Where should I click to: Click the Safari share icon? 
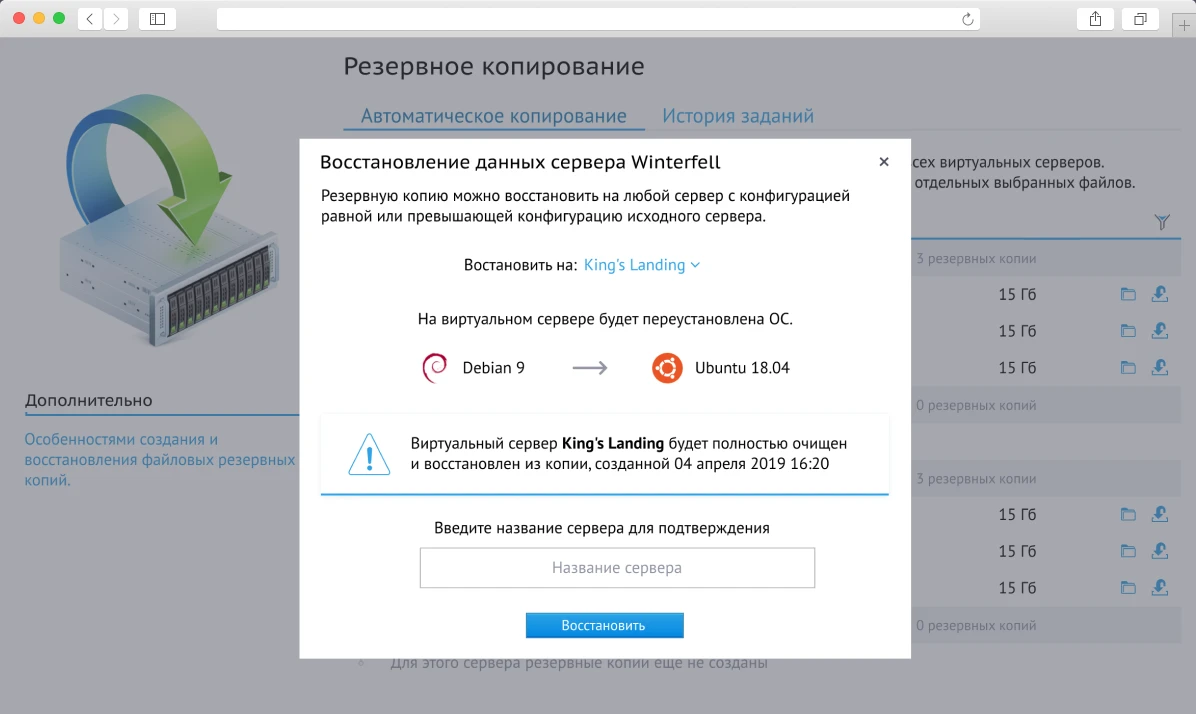[1094, 17]
